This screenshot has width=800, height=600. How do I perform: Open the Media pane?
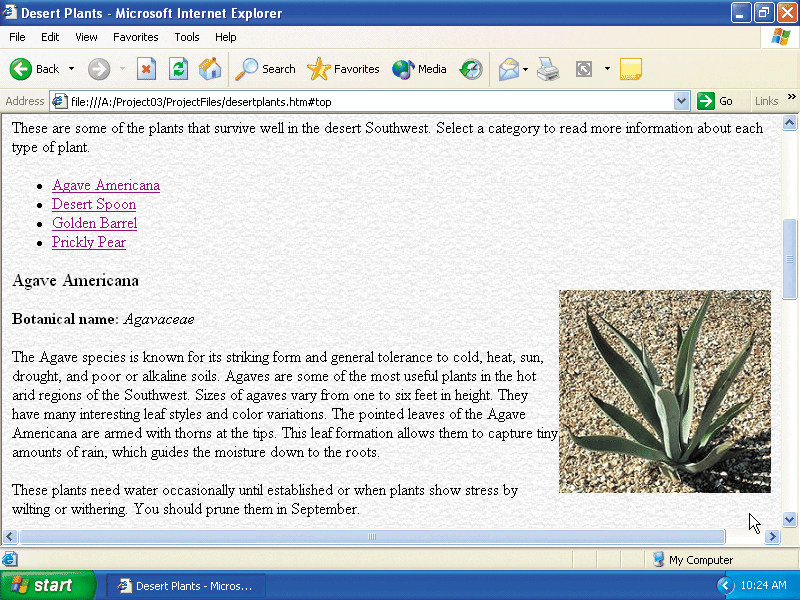(420, 69)
